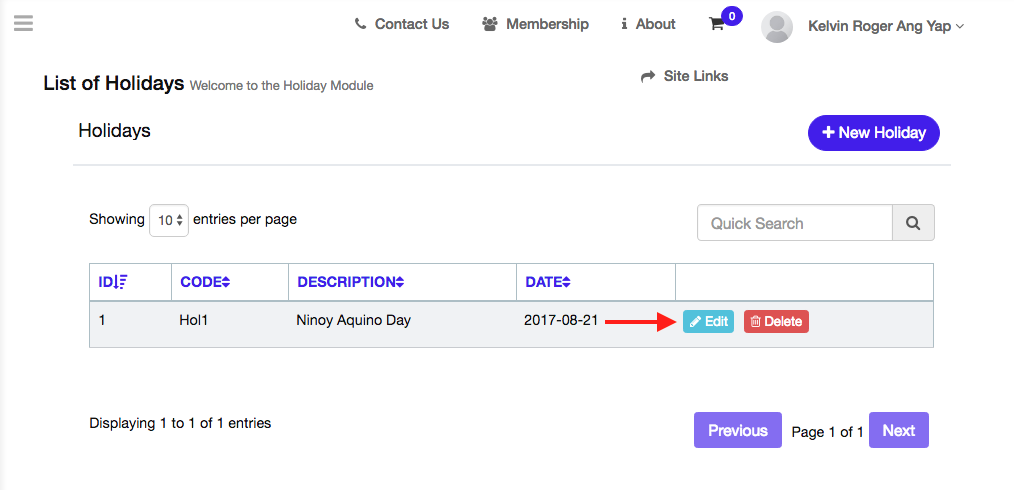The width and height of the screenshot is (1014, 490).
Task: Click the people icon beside Membership
Action: tap(490, 25)
